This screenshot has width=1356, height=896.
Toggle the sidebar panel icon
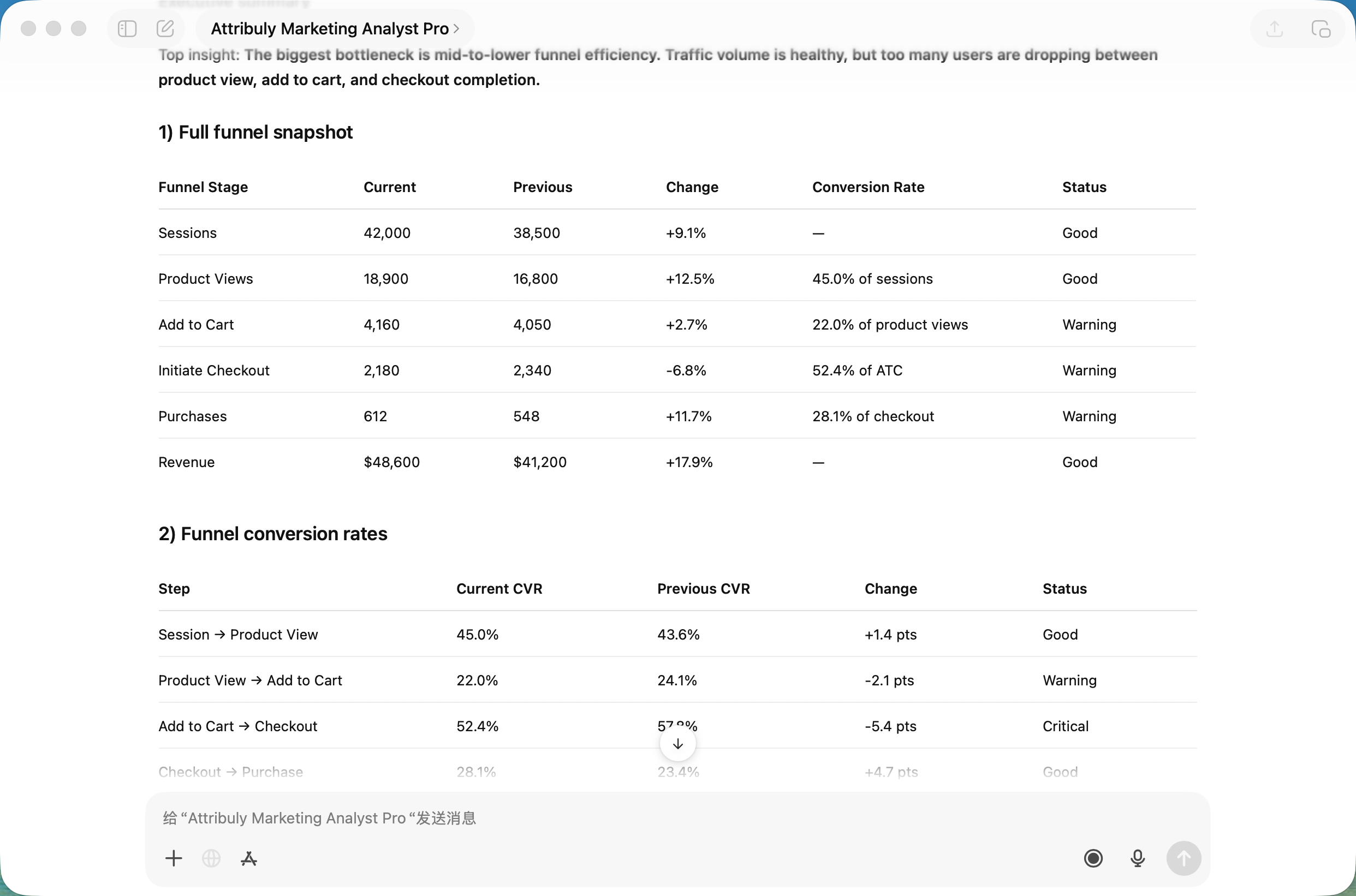tap(127, 28)
